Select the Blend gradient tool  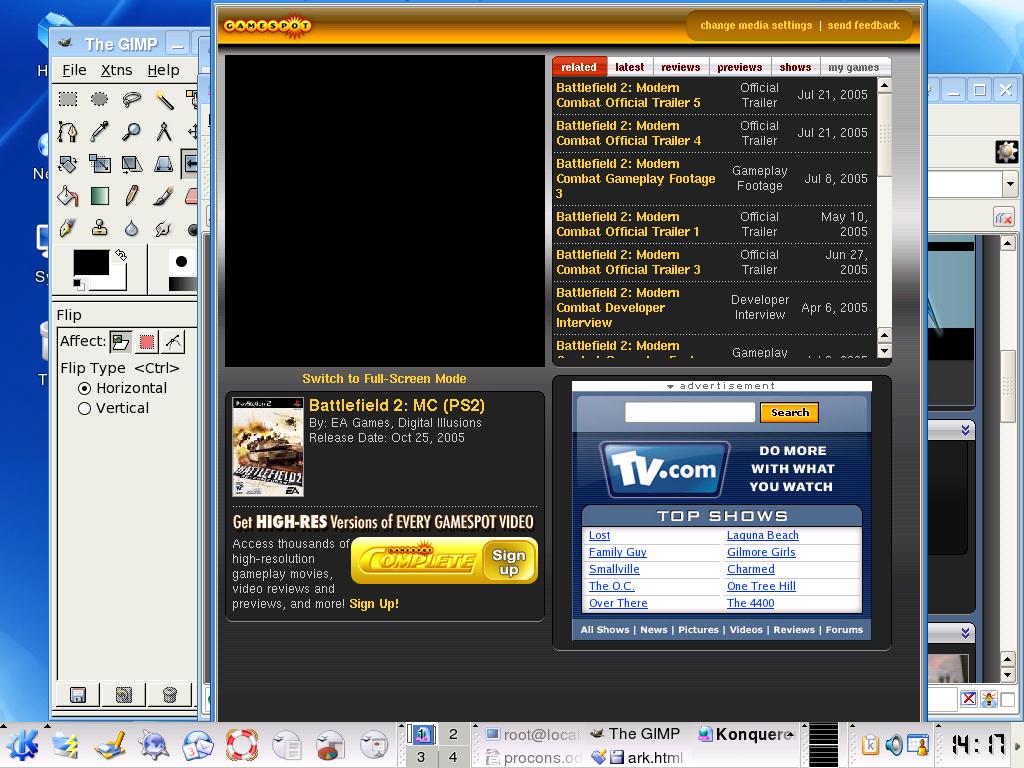99,195
